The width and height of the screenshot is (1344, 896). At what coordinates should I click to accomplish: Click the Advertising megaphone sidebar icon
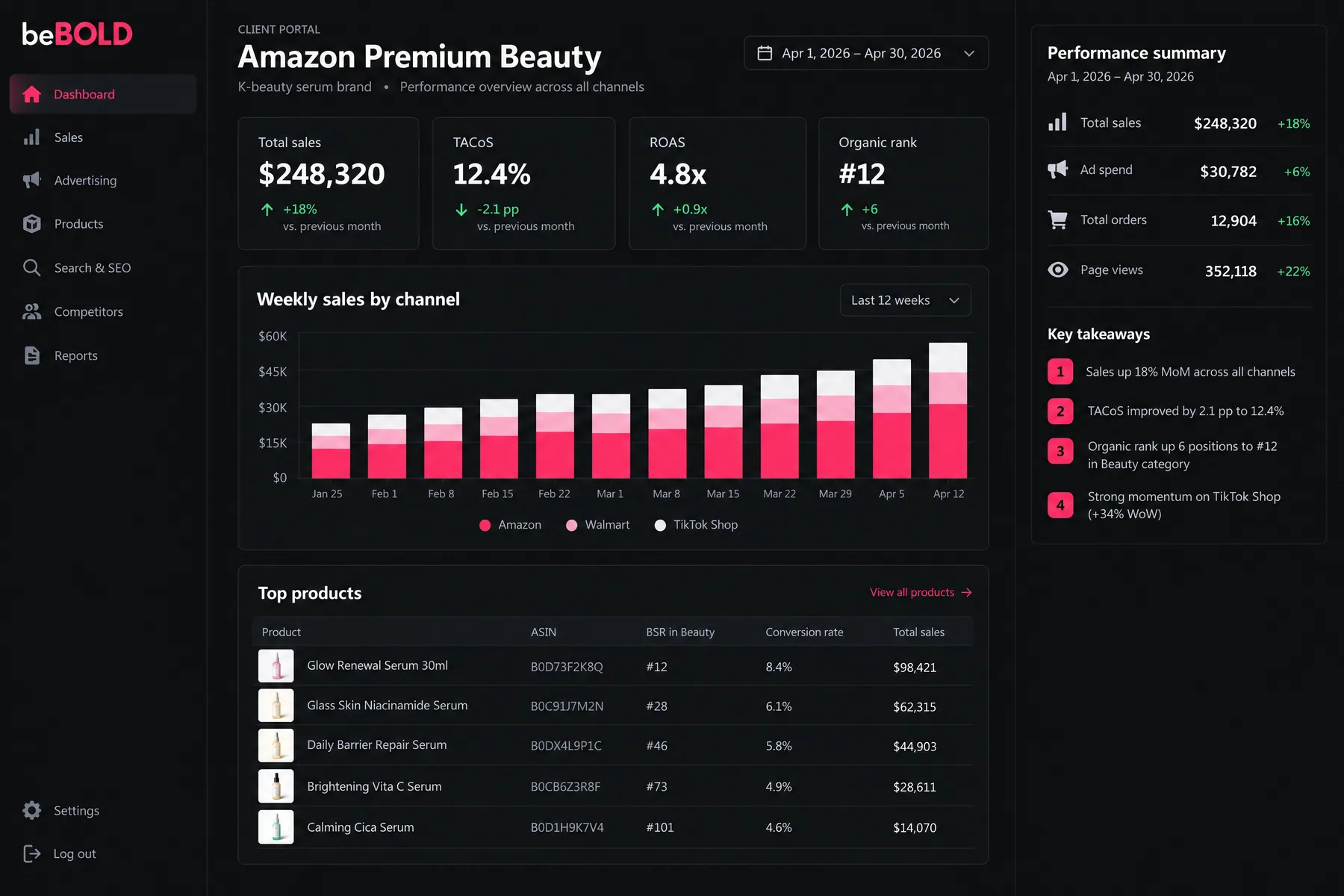(x=31, y=180)
